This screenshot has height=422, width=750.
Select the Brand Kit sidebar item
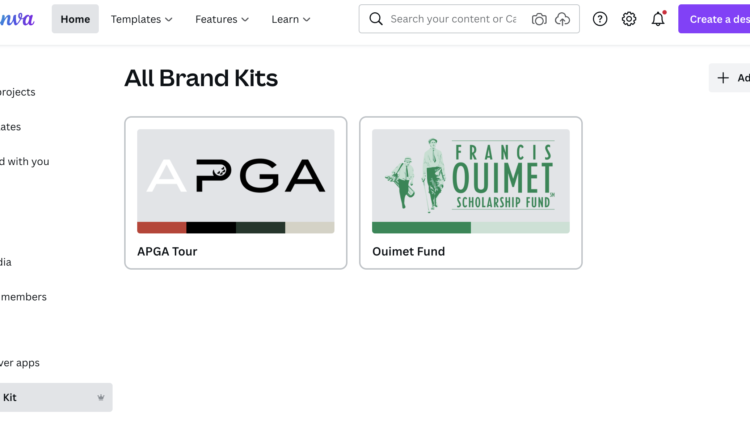(56, 397)
